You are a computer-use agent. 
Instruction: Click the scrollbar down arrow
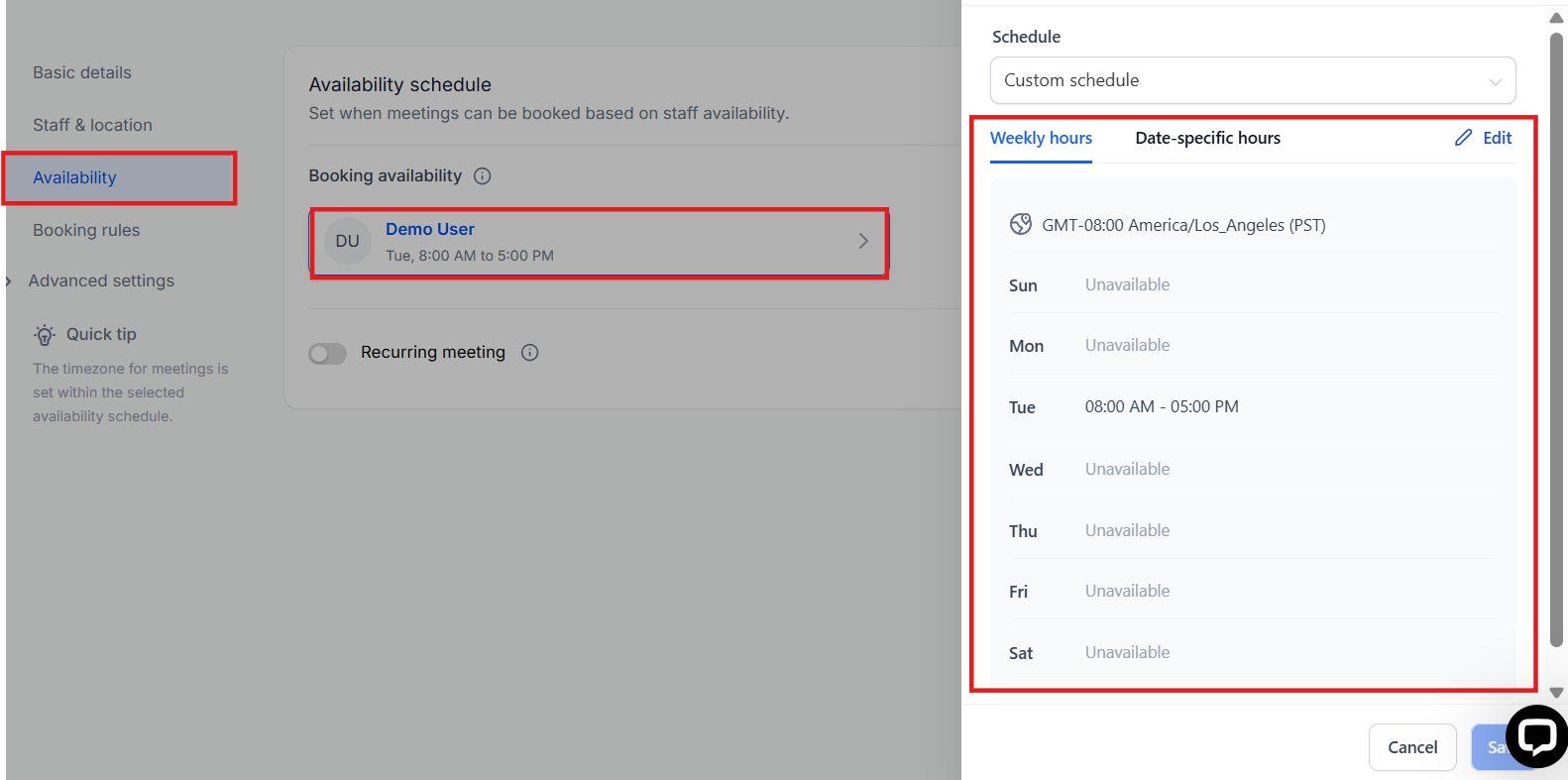point(1556,693)
